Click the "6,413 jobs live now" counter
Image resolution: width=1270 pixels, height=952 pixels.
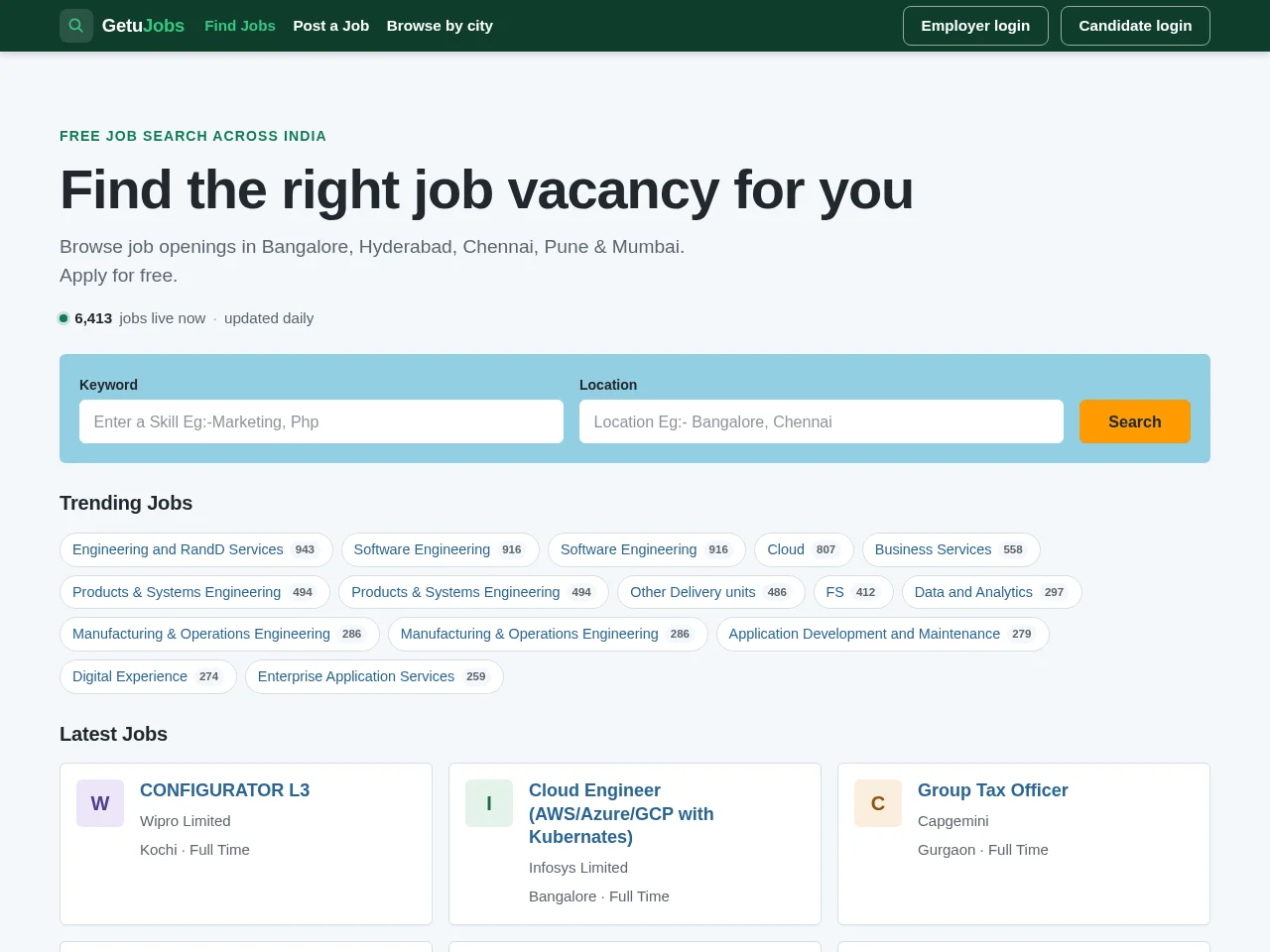coord(140,318)
